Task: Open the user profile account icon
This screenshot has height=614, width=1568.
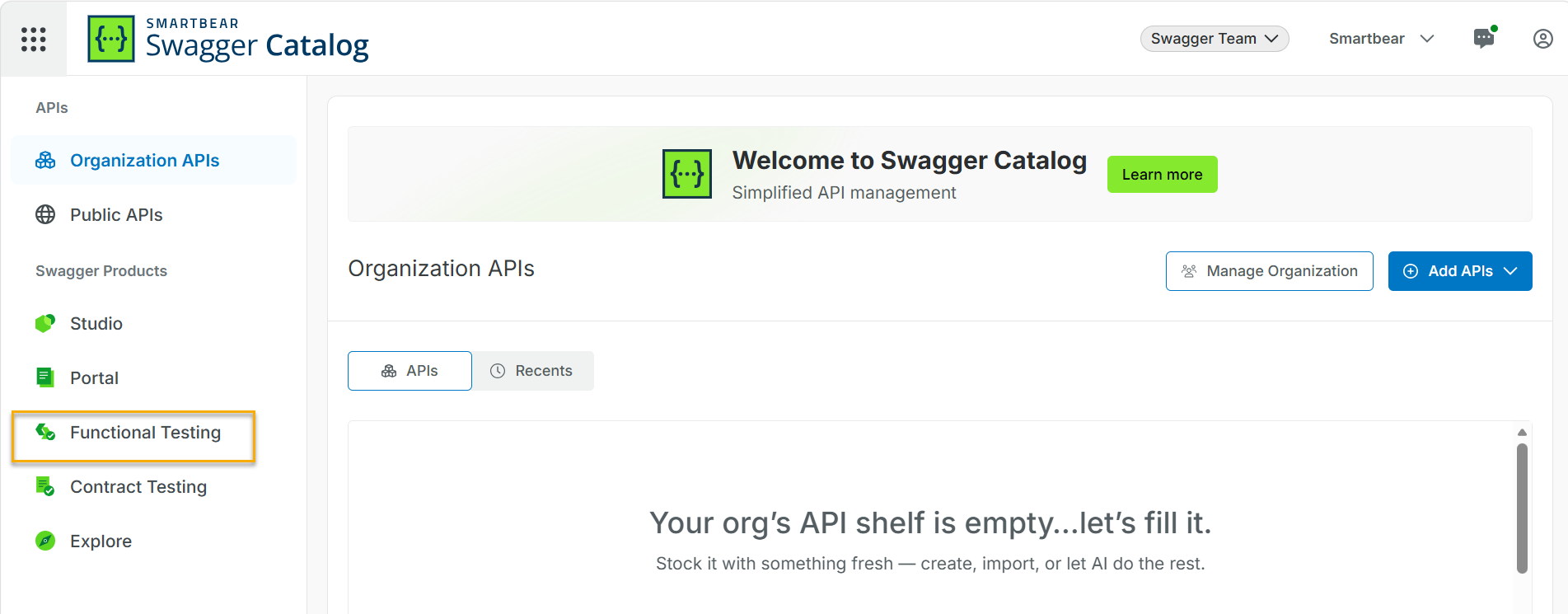Action: click(1542, 39)
